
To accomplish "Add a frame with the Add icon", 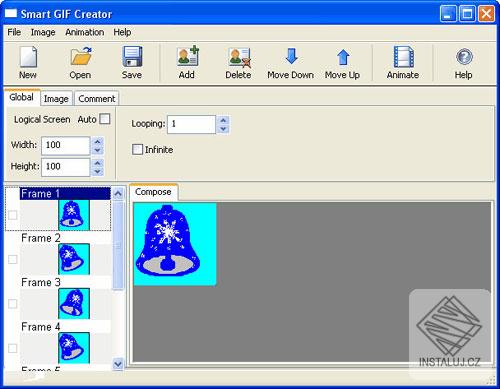I will 188,56.
